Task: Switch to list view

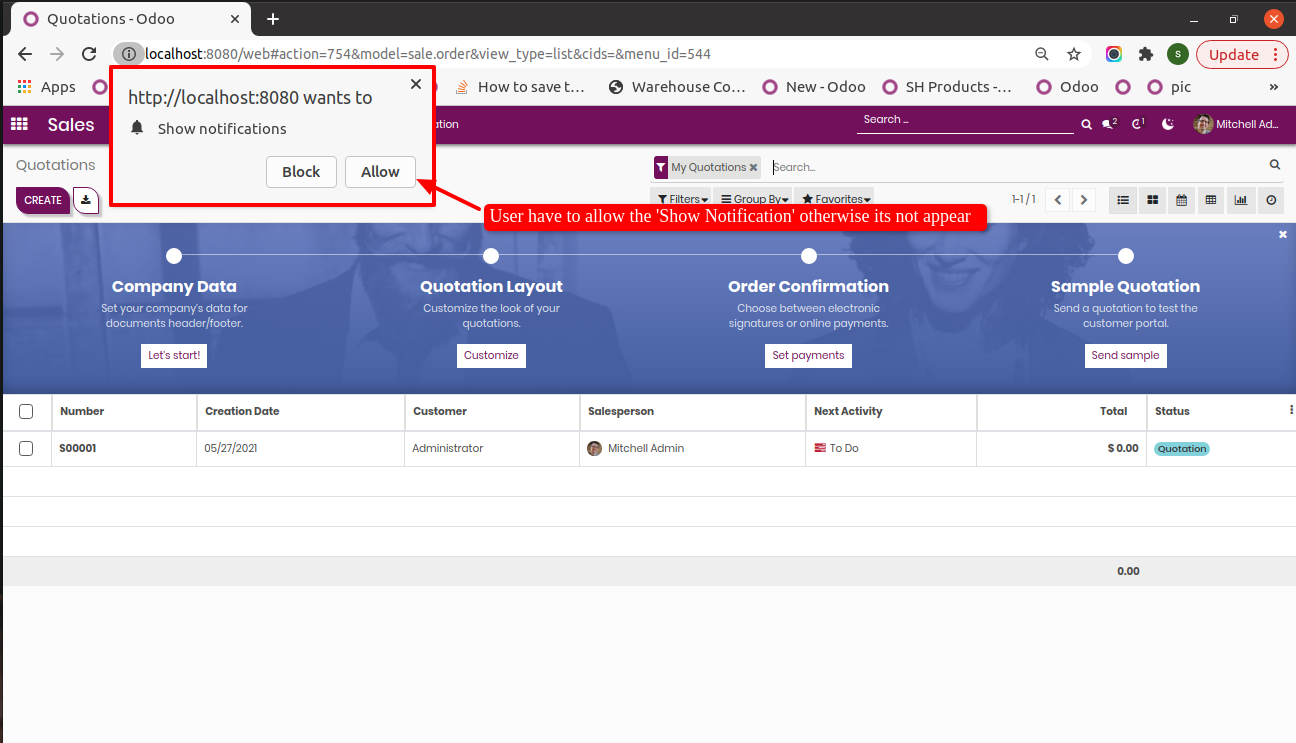Action: [x=1123, y=200]
